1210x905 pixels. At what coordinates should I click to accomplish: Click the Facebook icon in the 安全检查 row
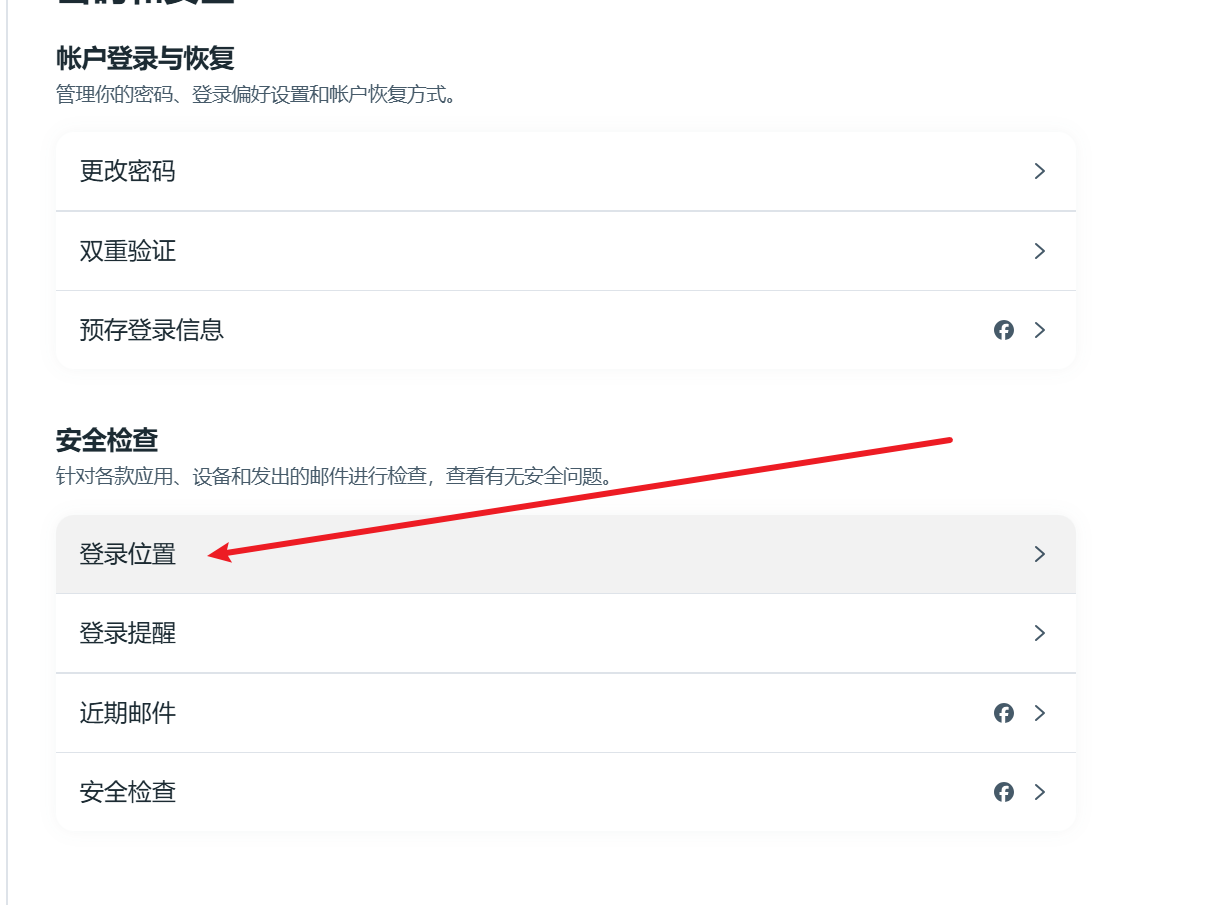(x=1004, y=792)
